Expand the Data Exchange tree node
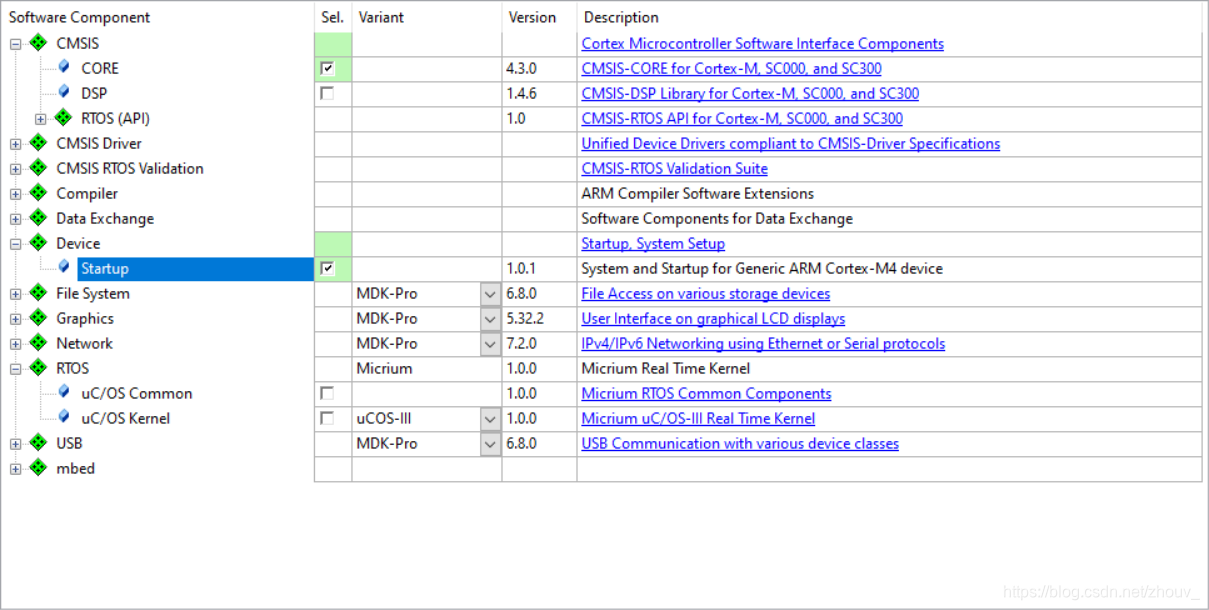 click(x=16, y=219)
